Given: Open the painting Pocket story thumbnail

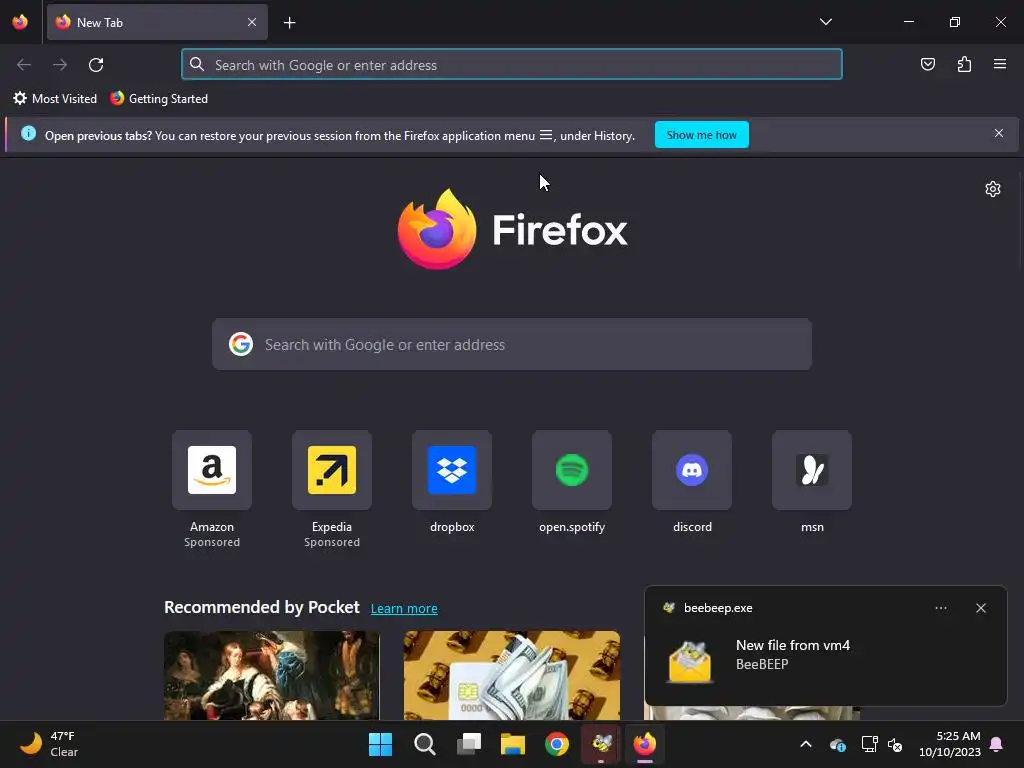Looking at the screenshot, I should click(272, 675).
